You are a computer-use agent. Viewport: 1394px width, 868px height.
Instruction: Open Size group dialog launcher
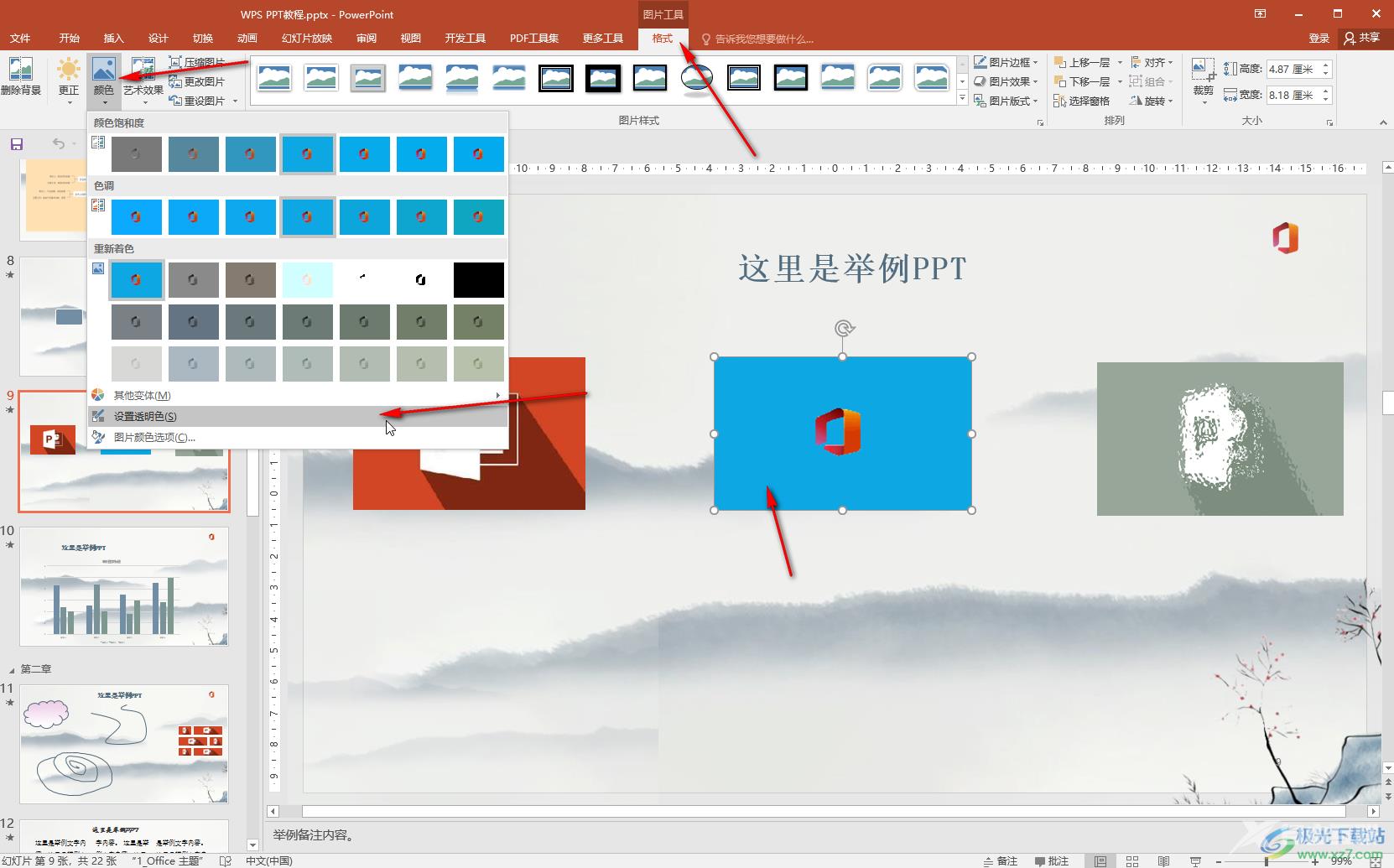coord(1329,123)
